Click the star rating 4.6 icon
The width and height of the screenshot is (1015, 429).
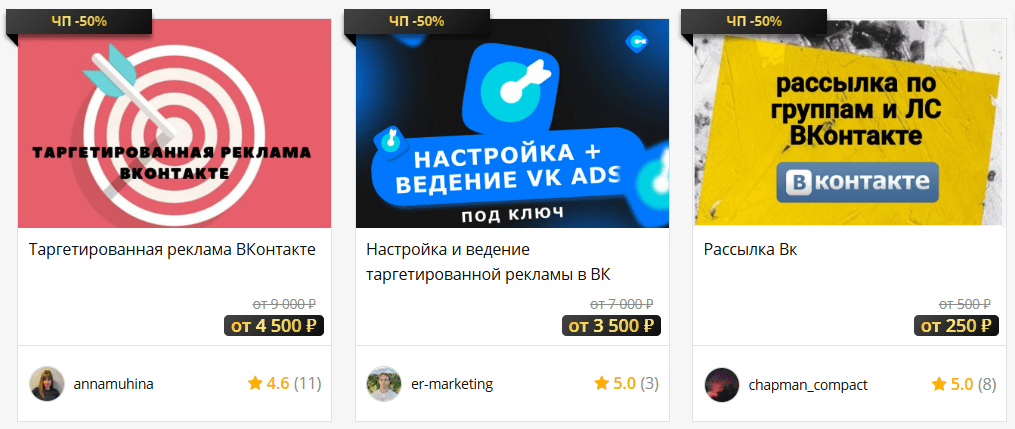[254, 384]
